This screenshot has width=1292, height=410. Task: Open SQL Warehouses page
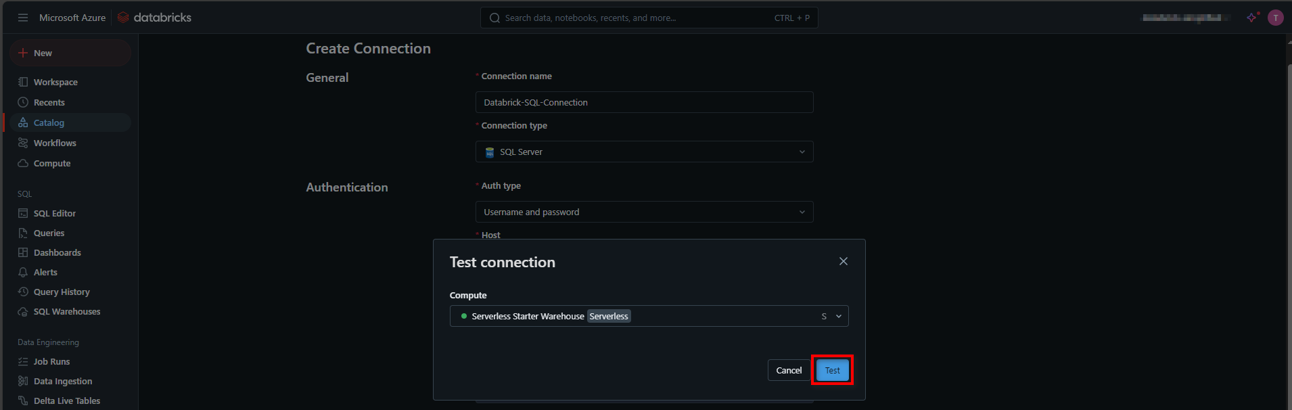click(x=66, y=312)
